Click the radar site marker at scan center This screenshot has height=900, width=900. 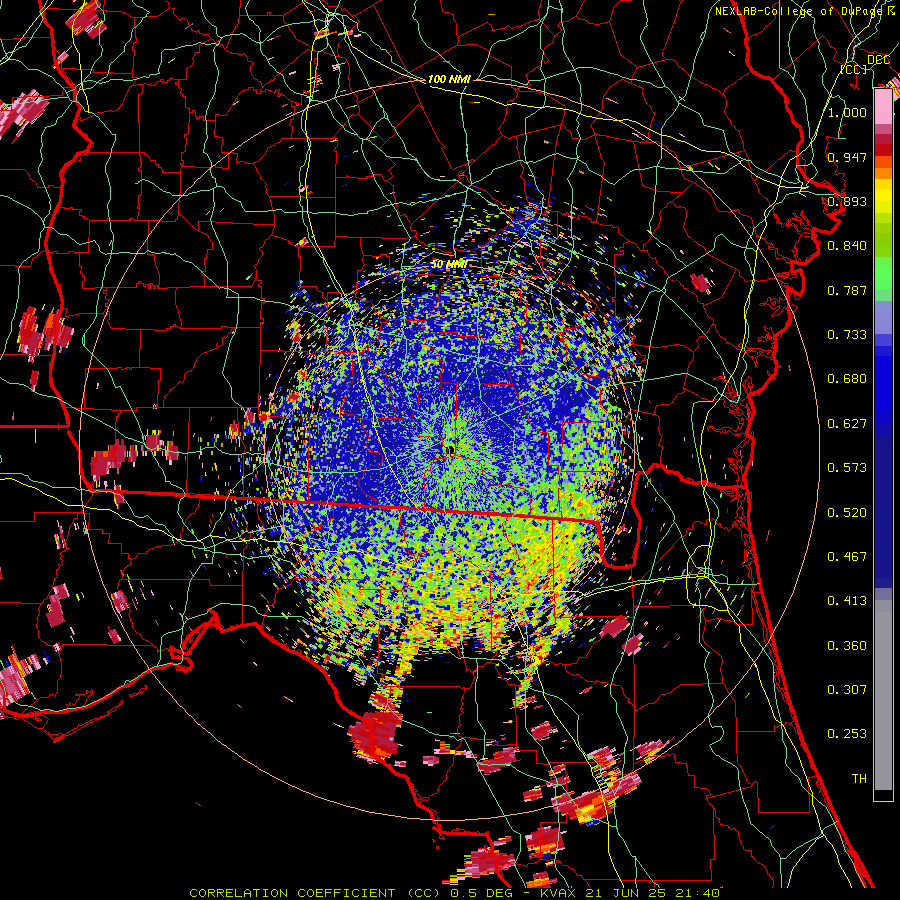[449, 450]
